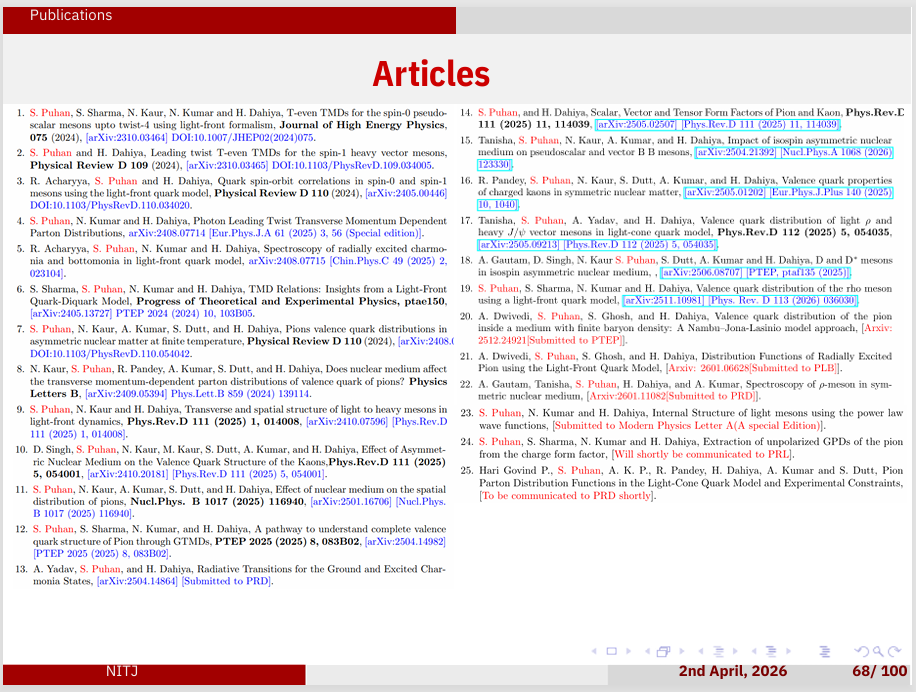
Task: Go to previous section arrow
Action: click(754, 651)
